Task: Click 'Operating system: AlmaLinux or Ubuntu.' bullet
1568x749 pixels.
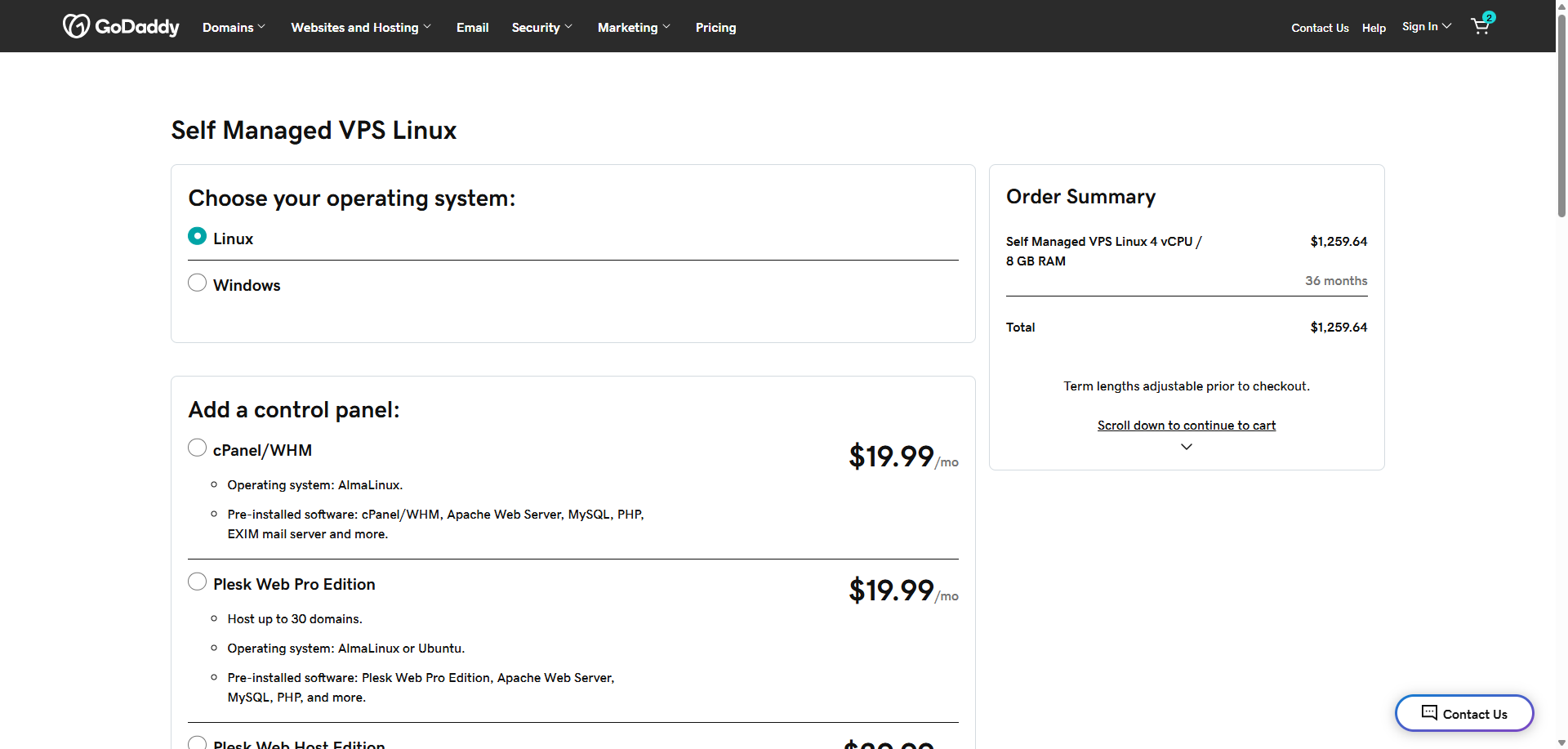Action: click(x=345, y=648)
